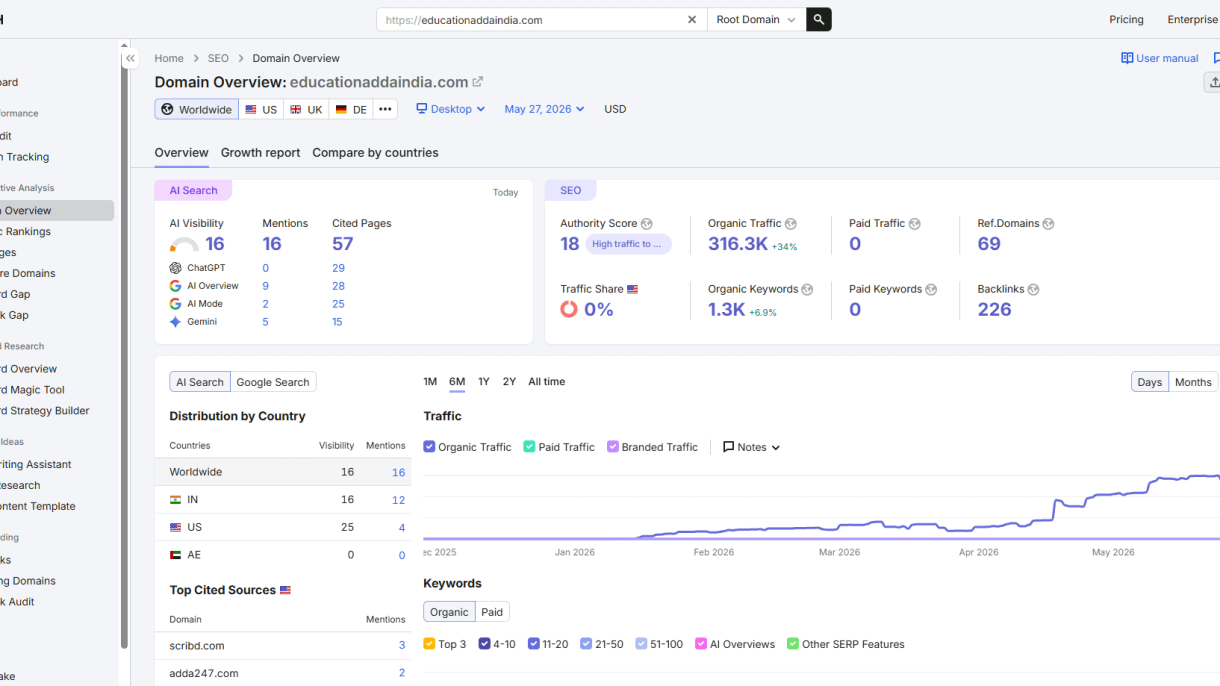
Task: Select Google Search toggle tab
Action: (x=273, y=382)
